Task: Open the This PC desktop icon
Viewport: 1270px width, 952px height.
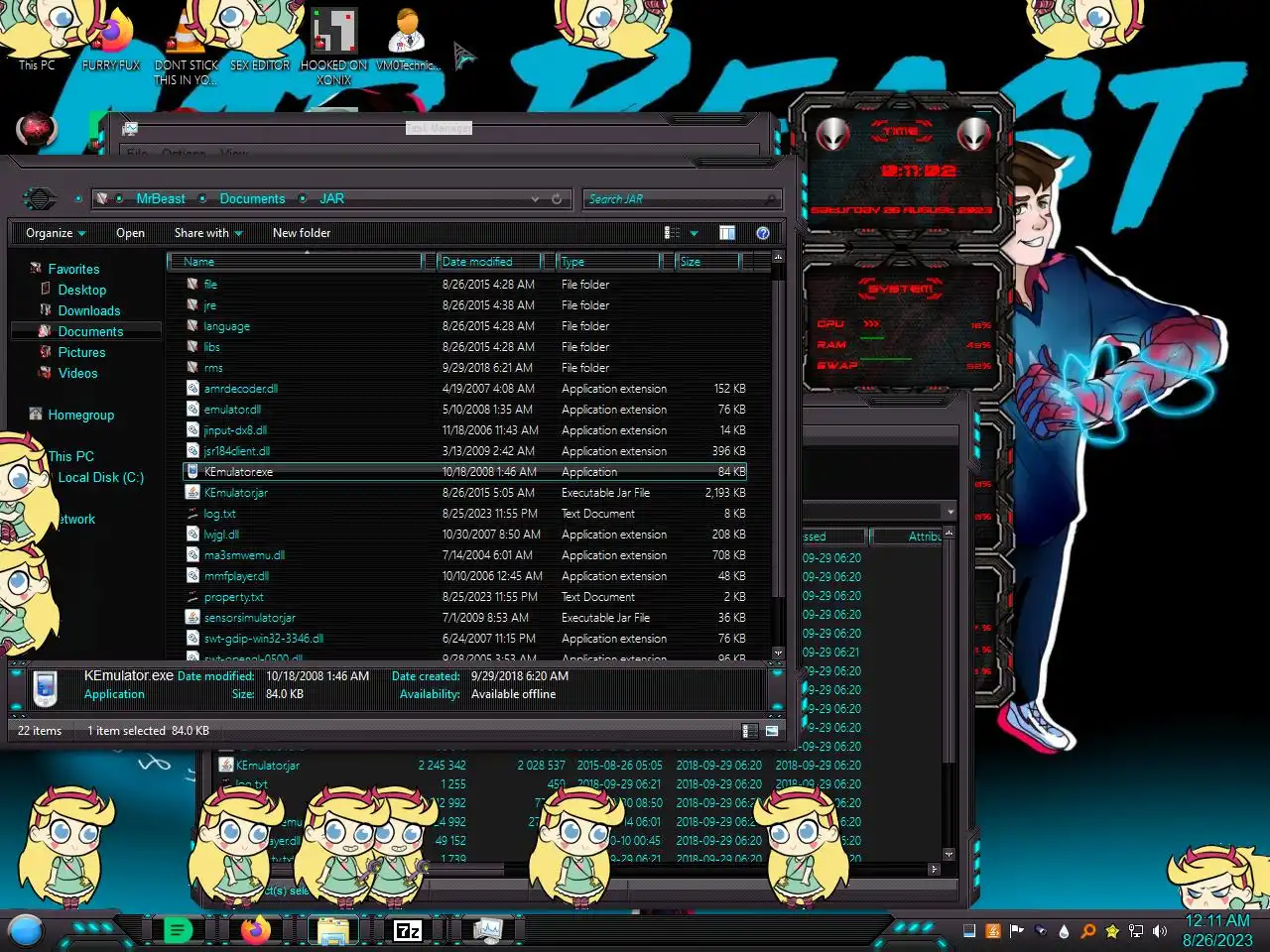Action: pos(37,40)
